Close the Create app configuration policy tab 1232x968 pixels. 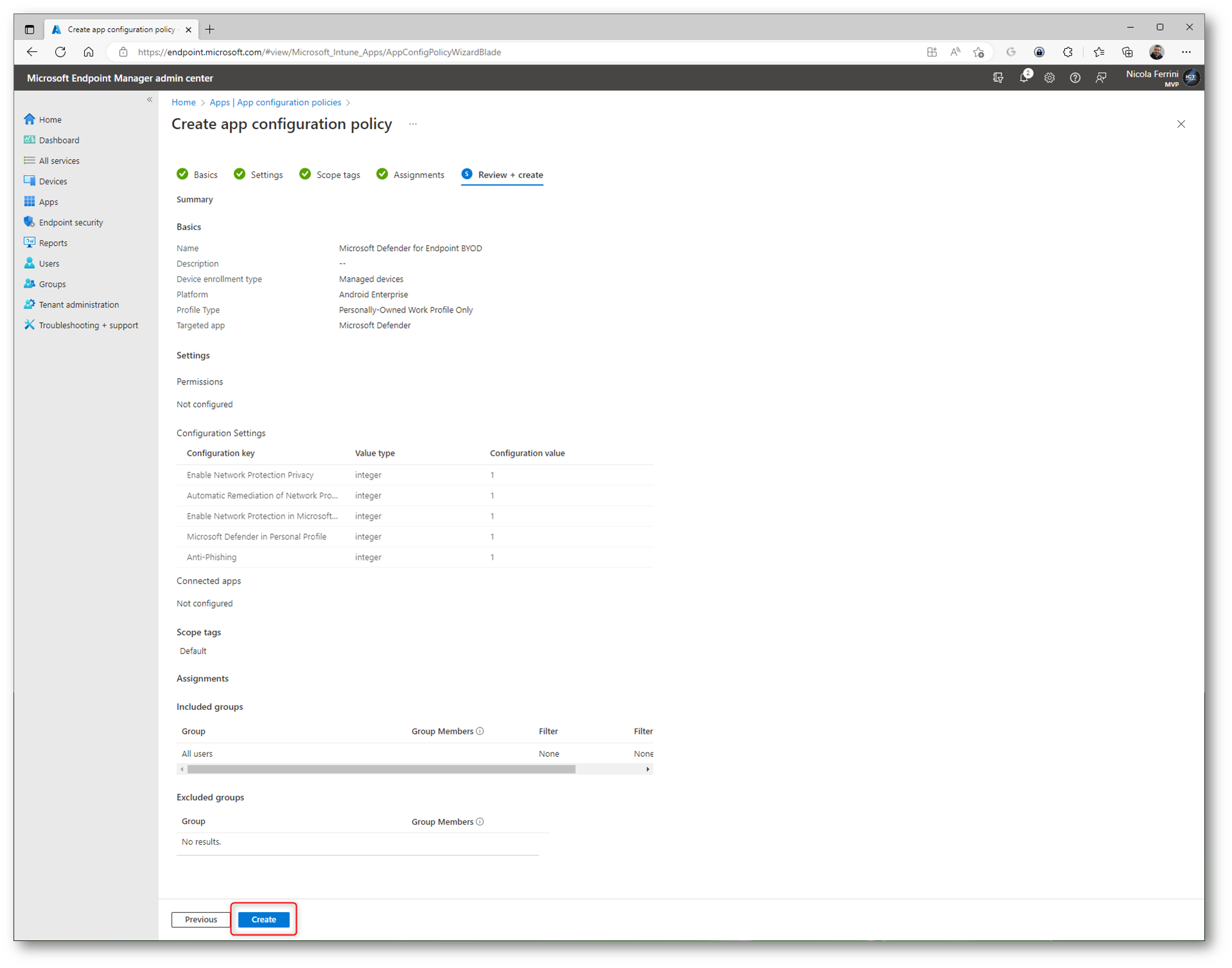(188, 30)
